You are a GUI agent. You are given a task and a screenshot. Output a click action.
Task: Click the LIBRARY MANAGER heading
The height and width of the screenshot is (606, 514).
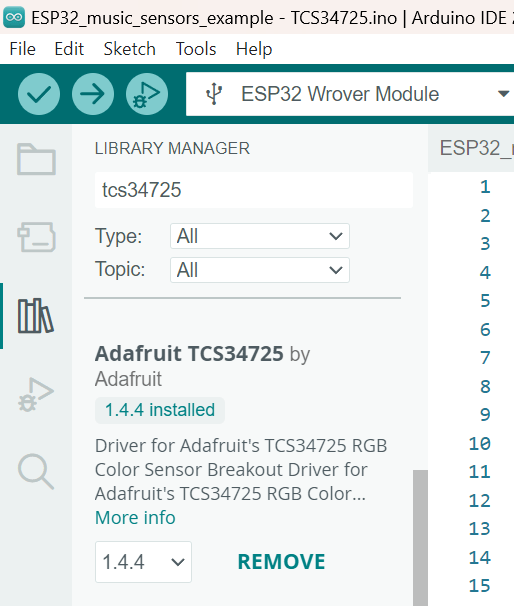pyautogui.click(x=172, y=148)
